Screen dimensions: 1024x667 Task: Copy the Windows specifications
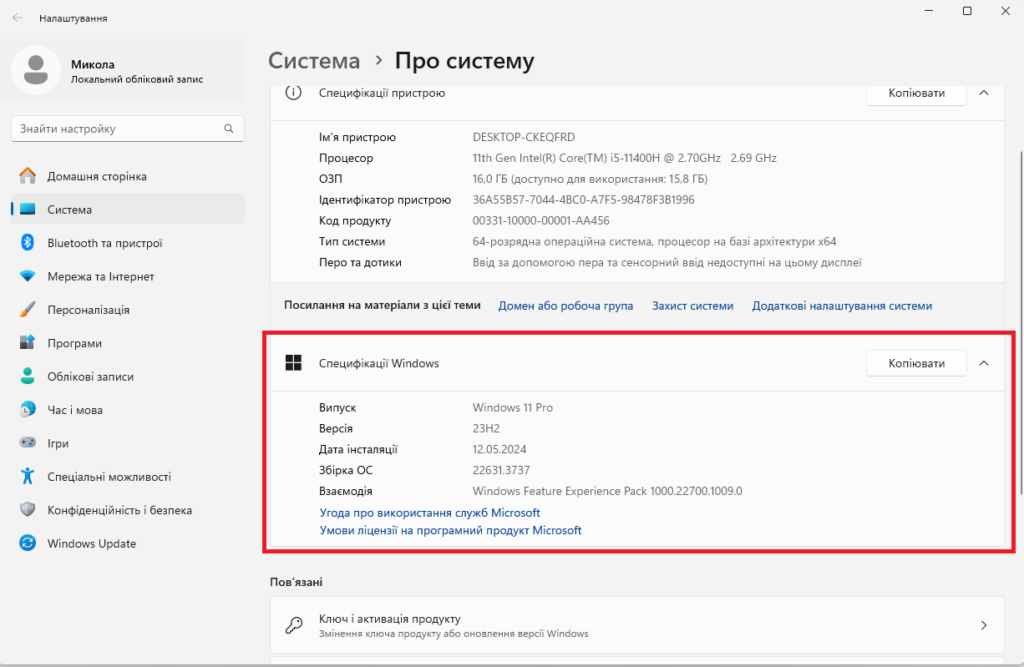(x=916, y=363)
